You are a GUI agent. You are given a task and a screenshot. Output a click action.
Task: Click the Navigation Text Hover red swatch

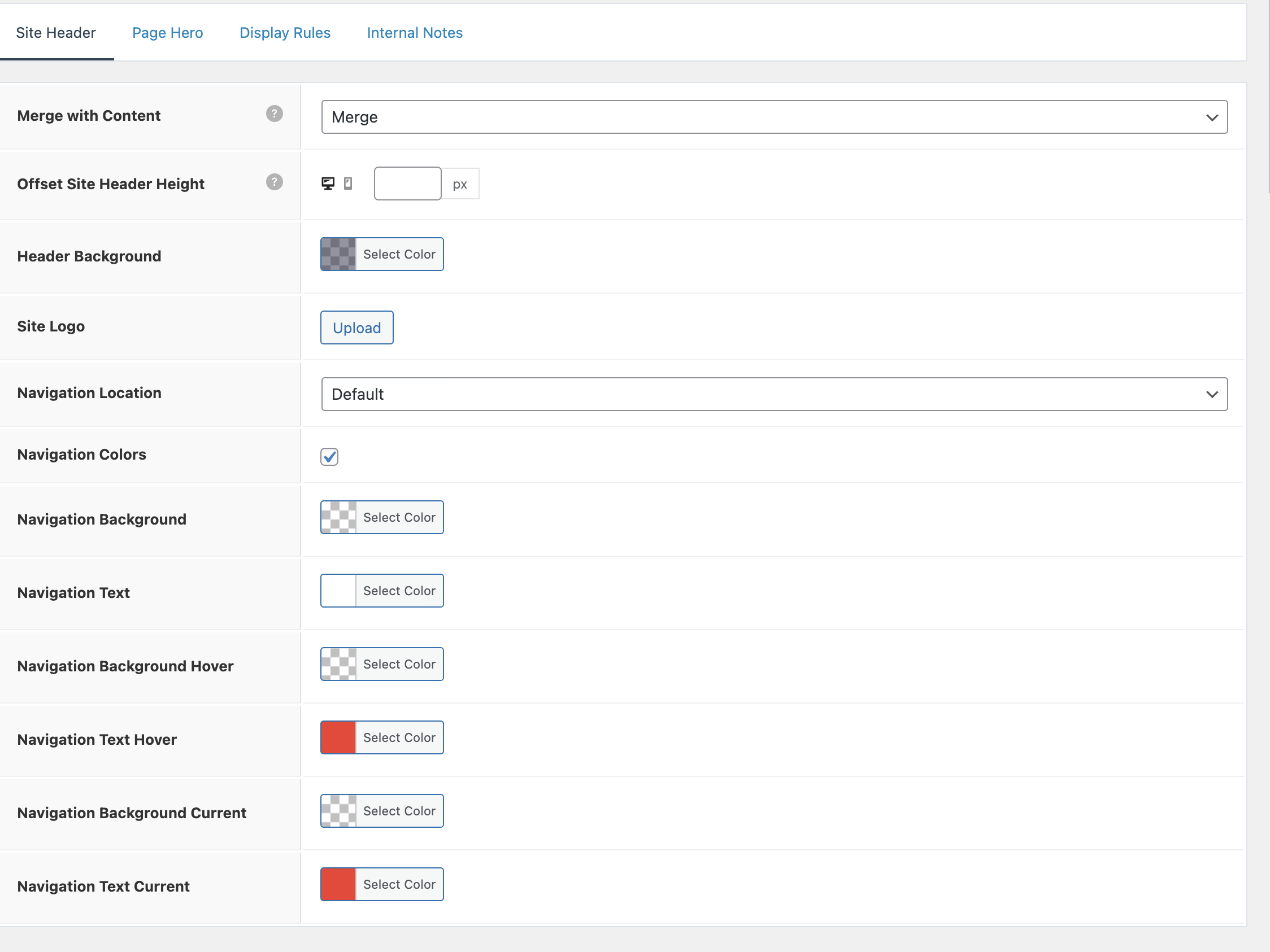(x=338, y=737)
